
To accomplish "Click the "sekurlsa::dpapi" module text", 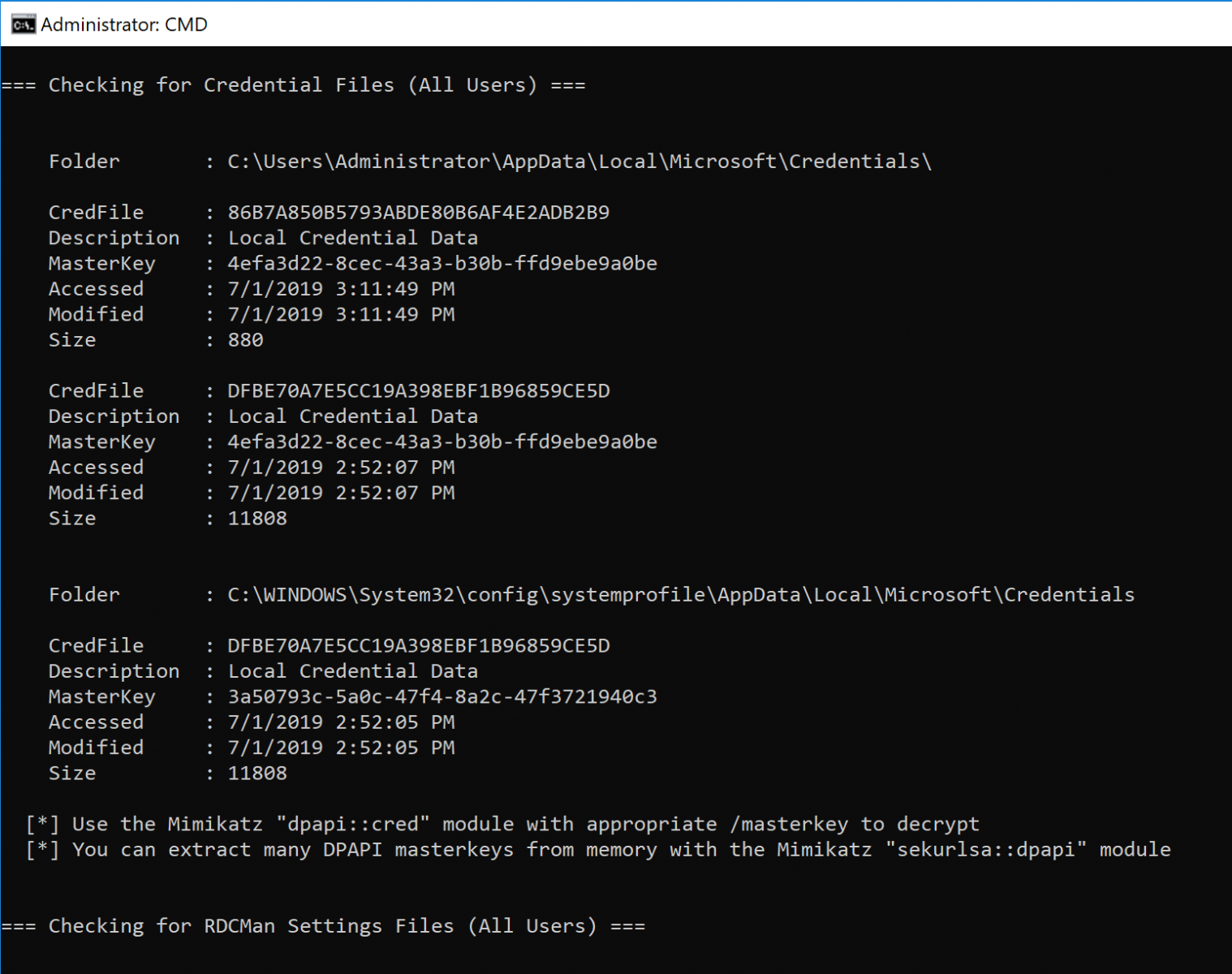I will coord(985,850).
